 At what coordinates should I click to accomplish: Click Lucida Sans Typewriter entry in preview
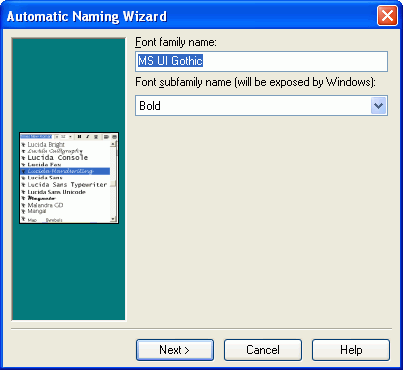pos(67,185)
